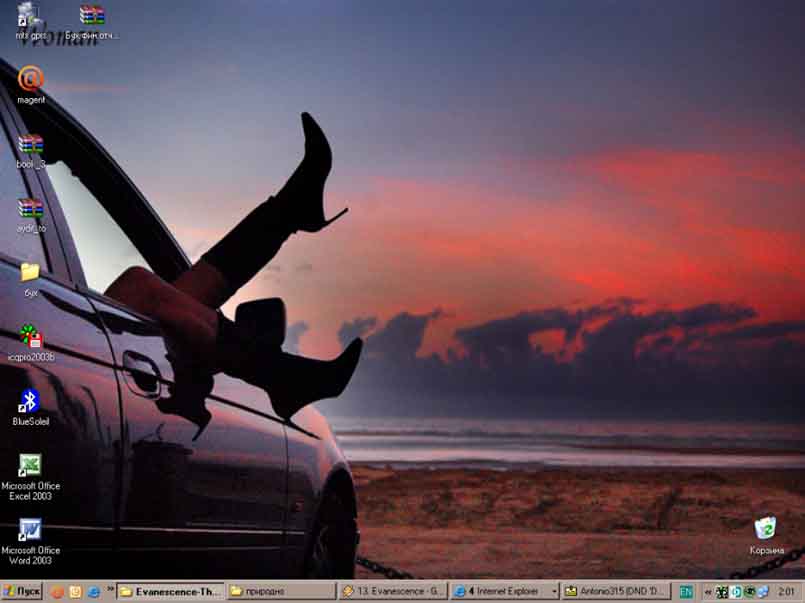The height and width of the screenshot is (603, 805).
Task: Switch to Evanescence-Th... folder taskbar button
Action: [170, 592]
